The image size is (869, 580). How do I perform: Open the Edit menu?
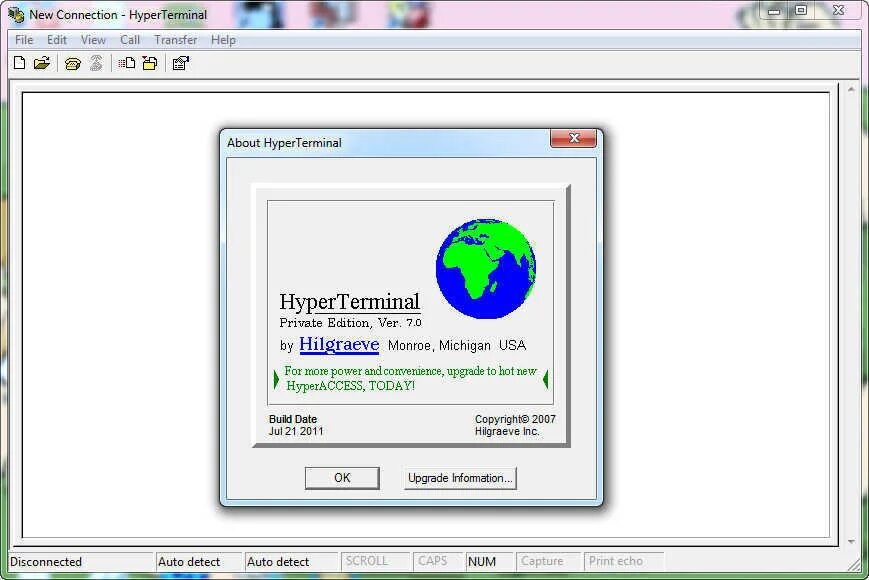[57, 40]
